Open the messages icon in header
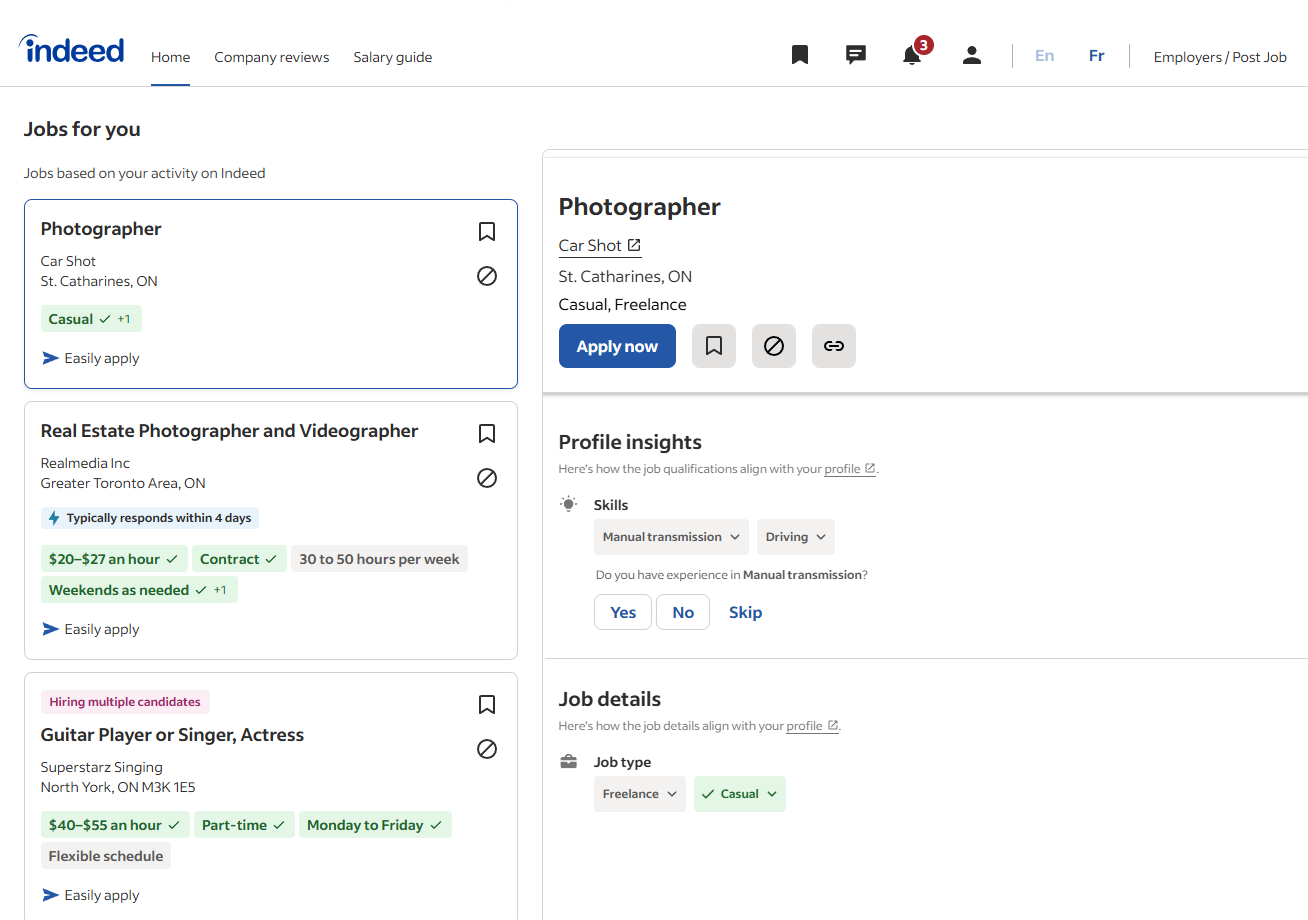This screenshot has height=920, width=1308. (856, 55)
